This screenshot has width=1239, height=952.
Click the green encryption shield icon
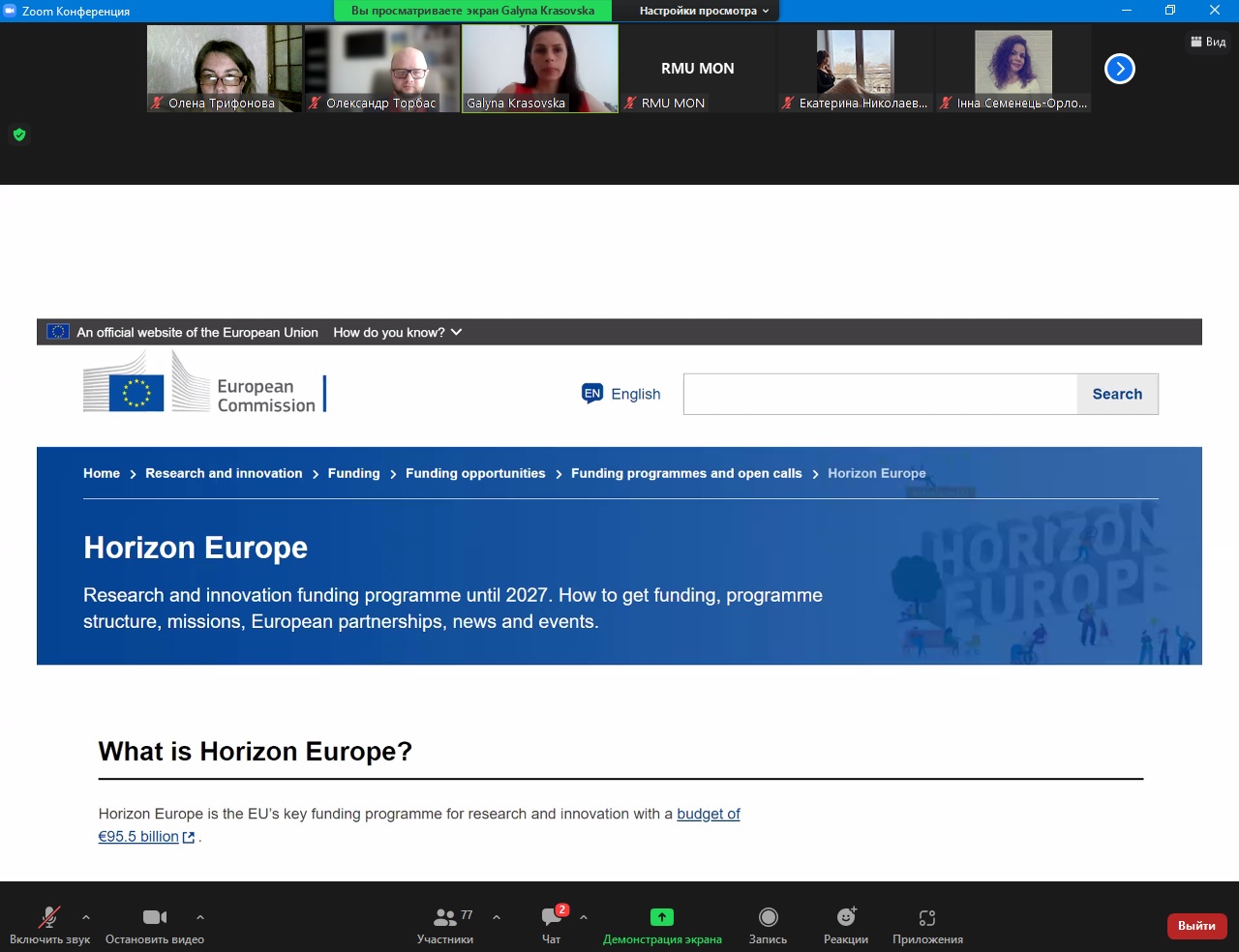(x=19, y=134)
